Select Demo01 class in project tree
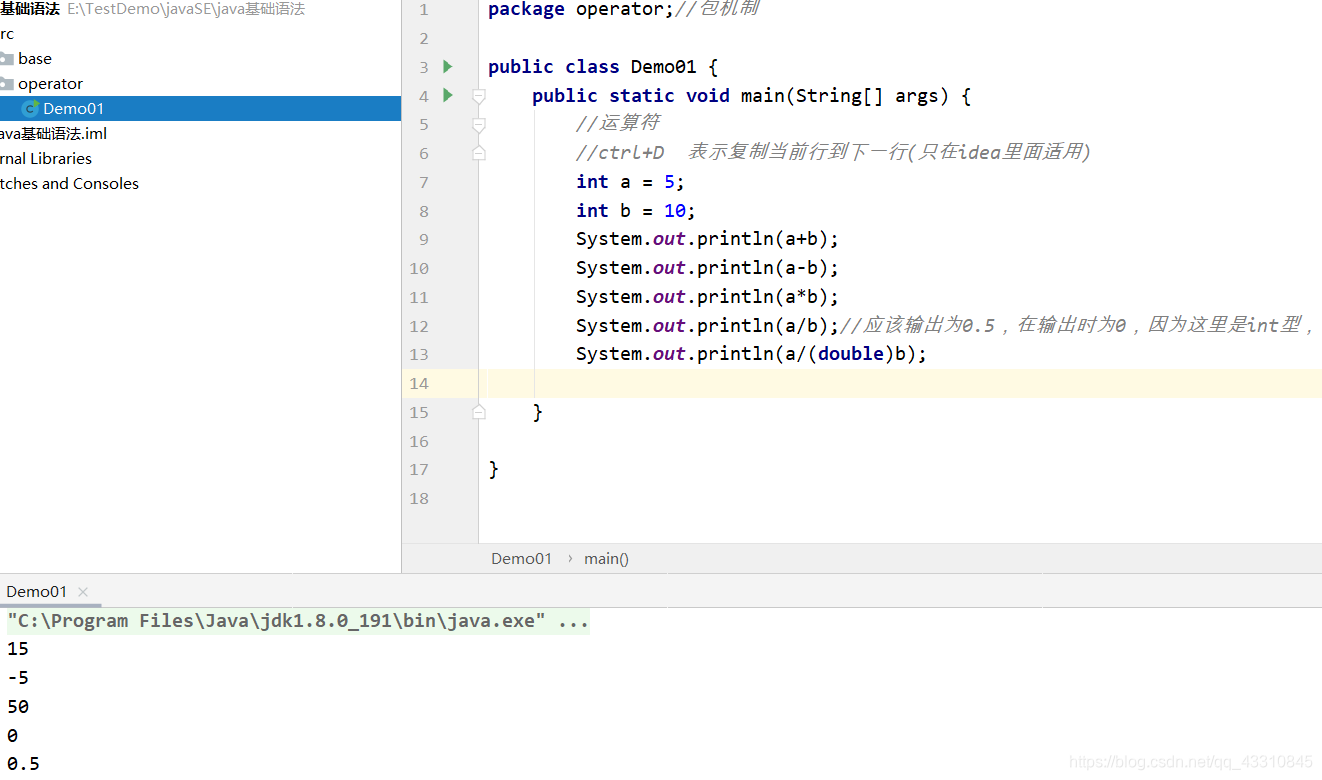Image resolution: width=1322 pixels, height=780 pixels. [x=200, y=108]
